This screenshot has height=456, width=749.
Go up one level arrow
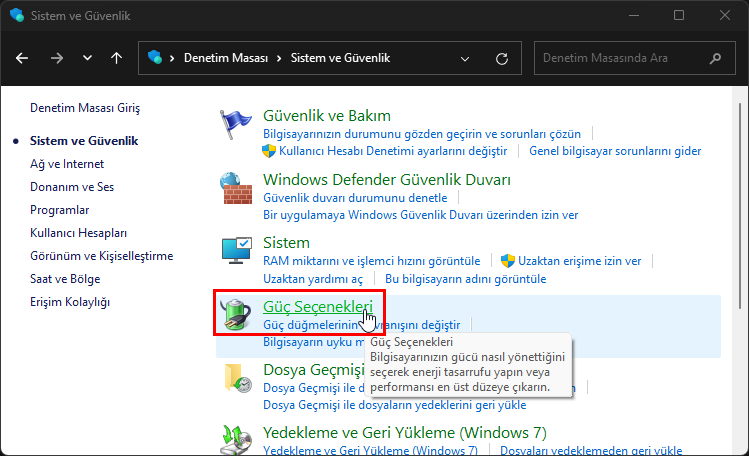[117, 58]
